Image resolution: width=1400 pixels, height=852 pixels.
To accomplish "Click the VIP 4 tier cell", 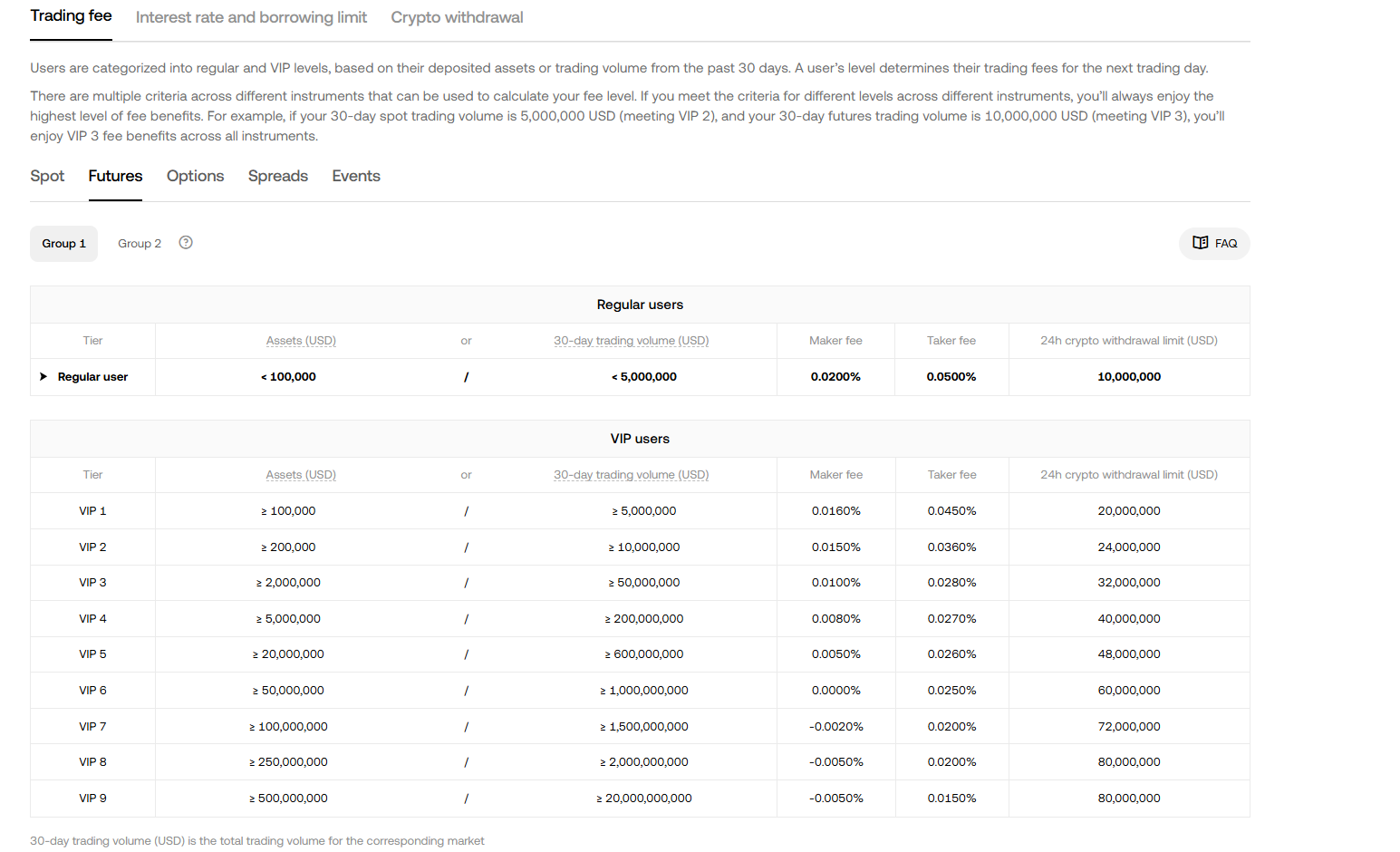I will coord(92,619).
